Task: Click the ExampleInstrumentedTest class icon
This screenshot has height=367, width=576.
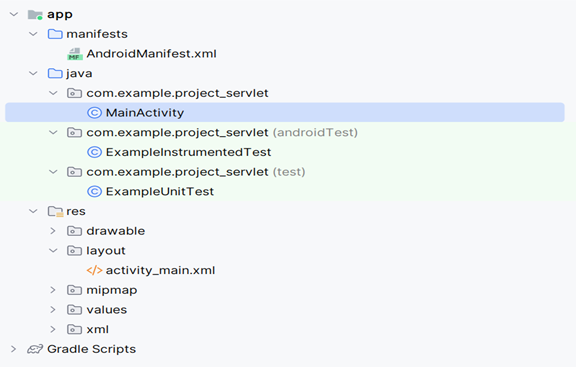Action: click(x=94, y=152)
